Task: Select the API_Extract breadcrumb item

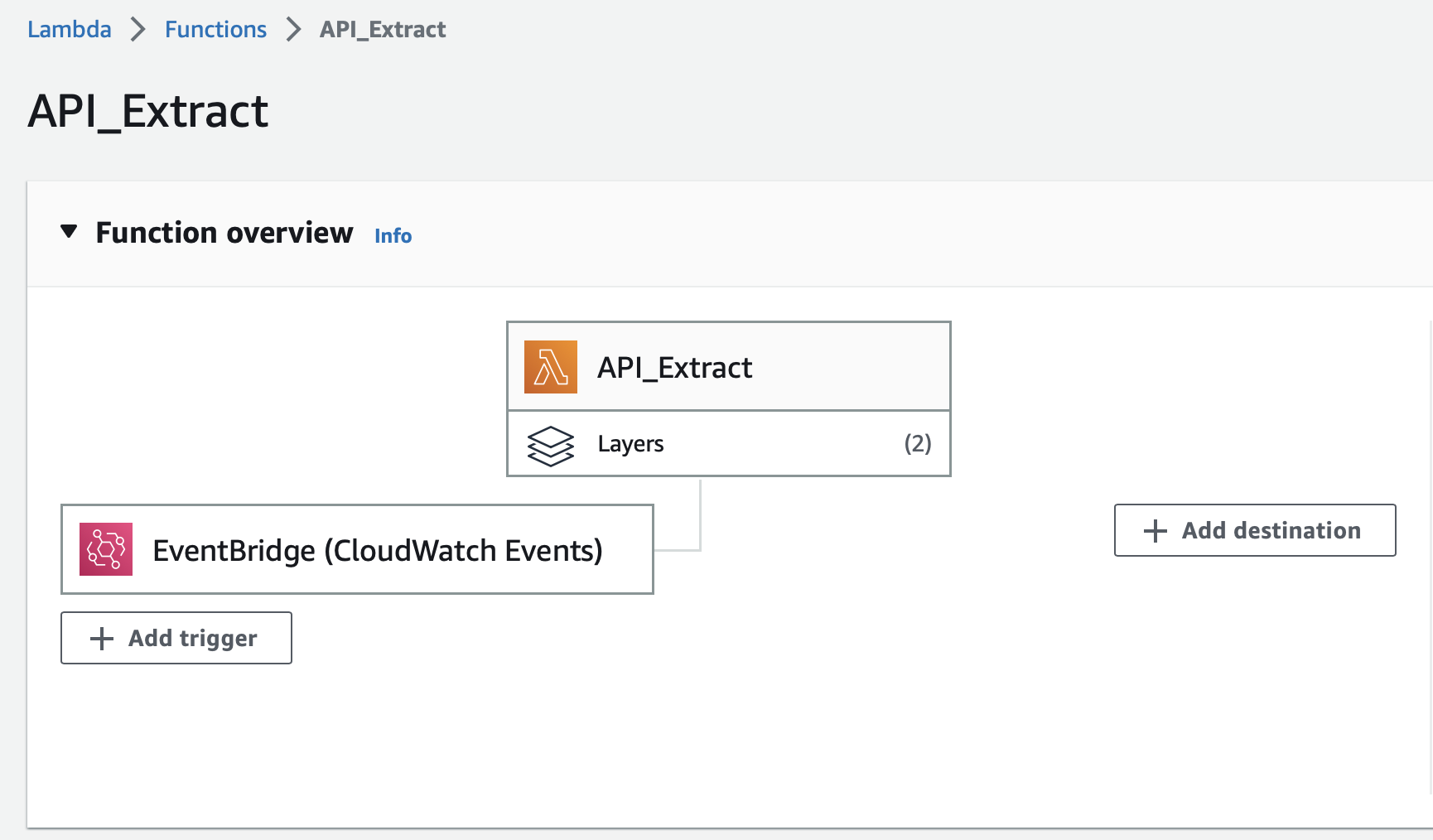Action: pos(382,29)
